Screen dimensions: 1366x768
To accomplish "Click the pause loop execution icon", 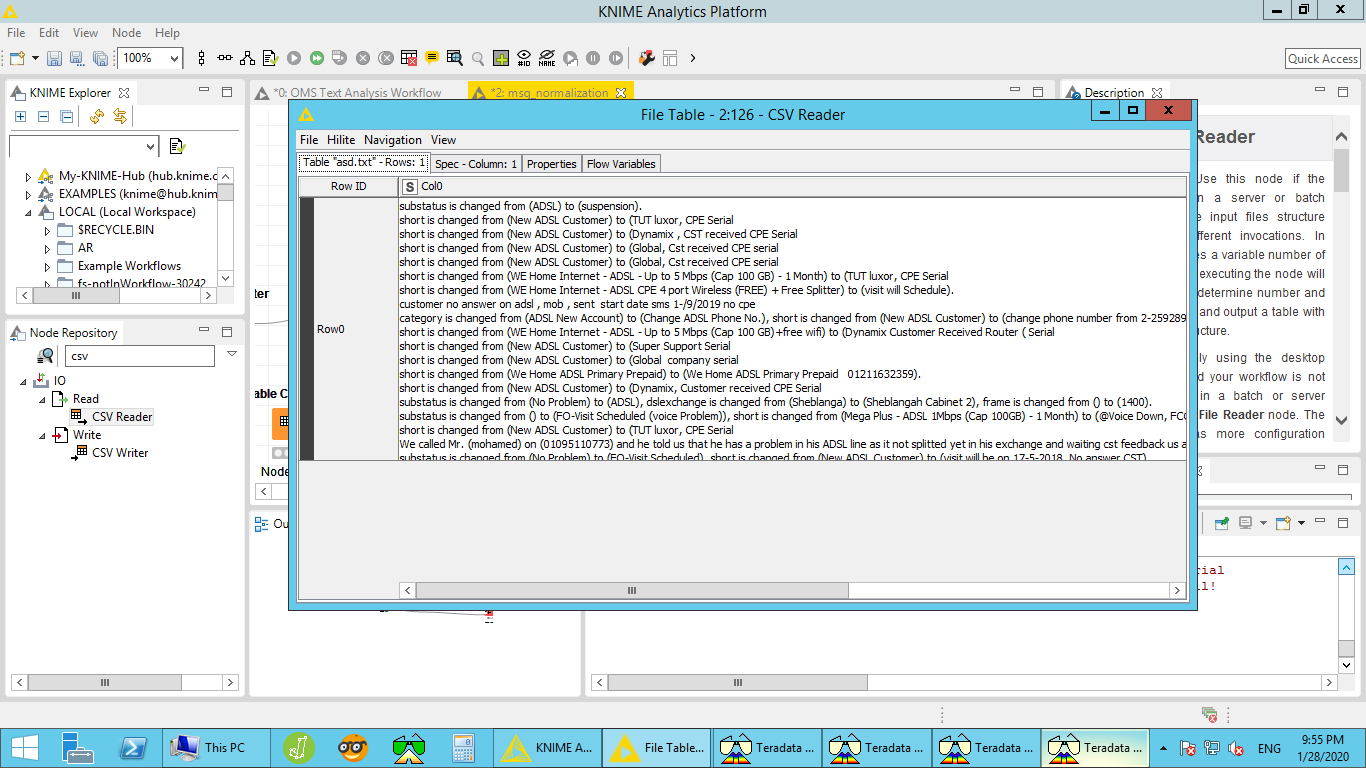I will pos(593,58).
